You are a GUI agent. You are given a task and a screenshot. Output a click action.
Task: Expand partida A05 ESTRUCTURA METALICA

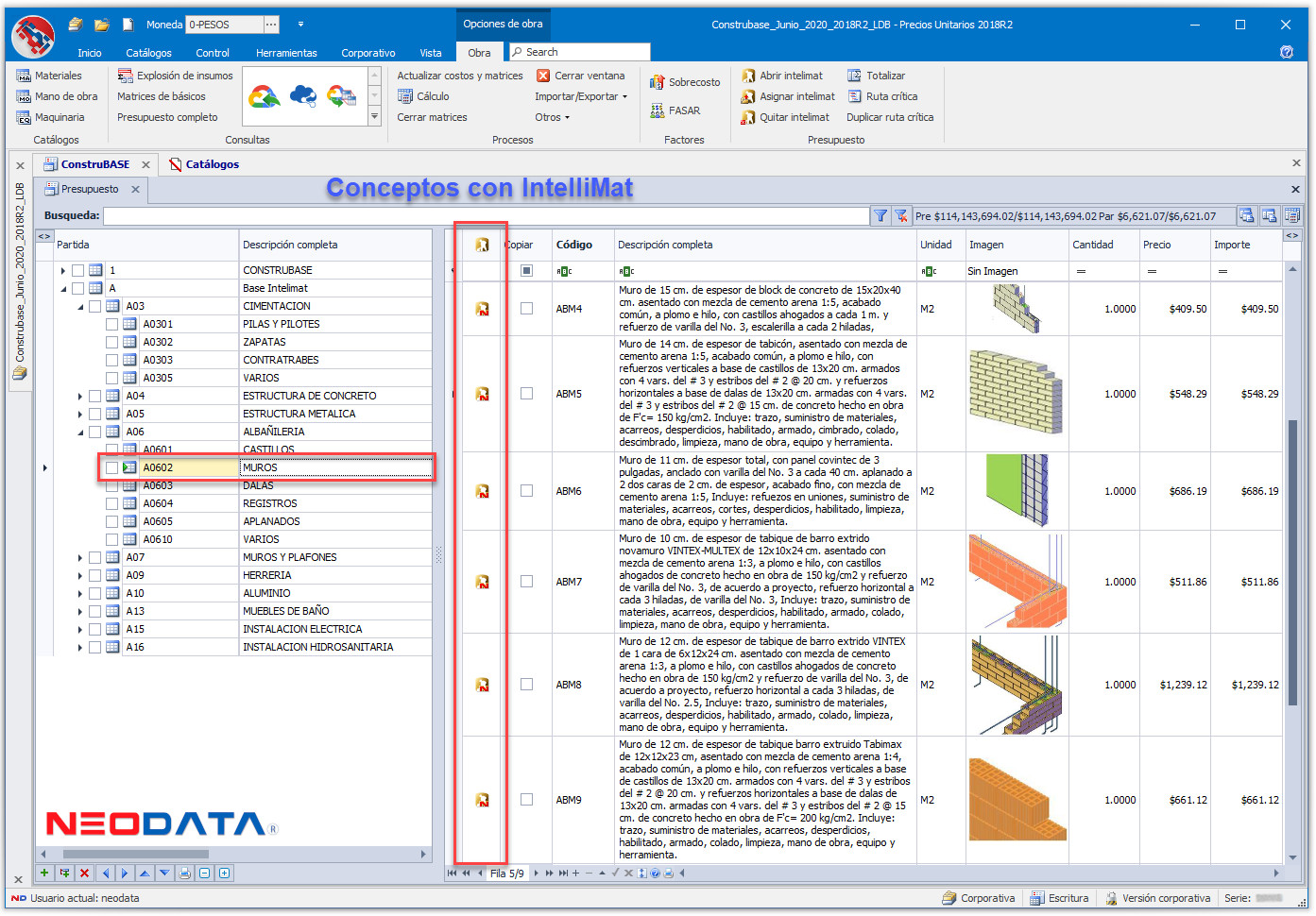[x=80, y=414]
